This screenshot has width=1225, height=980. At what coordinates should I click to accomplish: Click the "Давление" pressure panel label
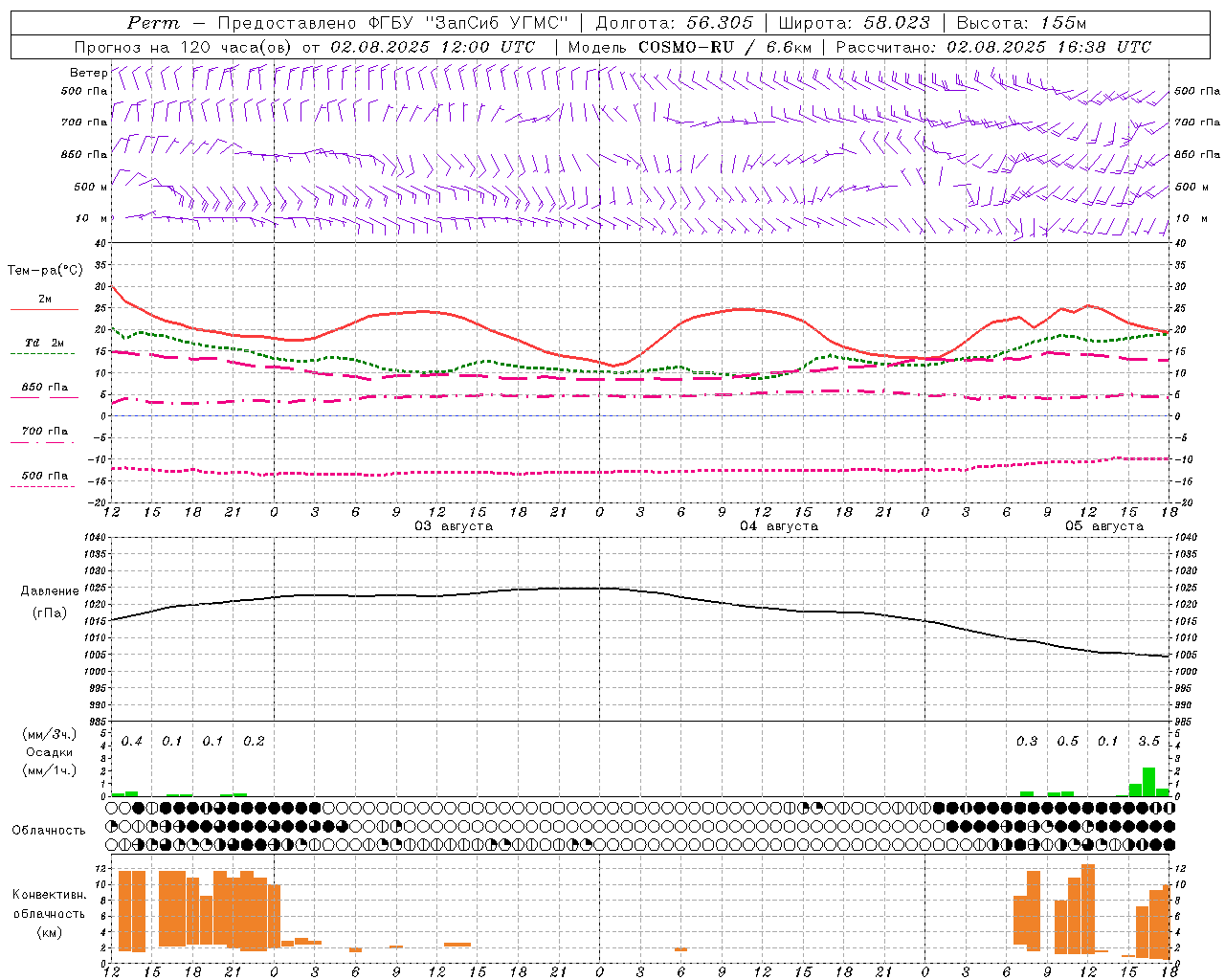pyautogui.click(x=50, y=591)
